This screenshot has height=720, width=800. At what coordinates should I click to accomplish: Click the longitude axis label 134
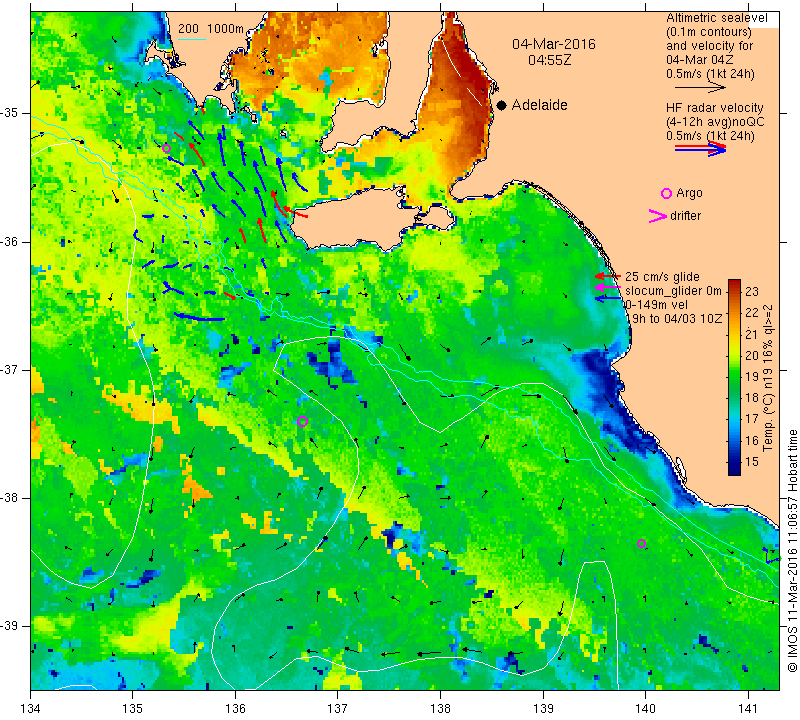tap(31, 709)
